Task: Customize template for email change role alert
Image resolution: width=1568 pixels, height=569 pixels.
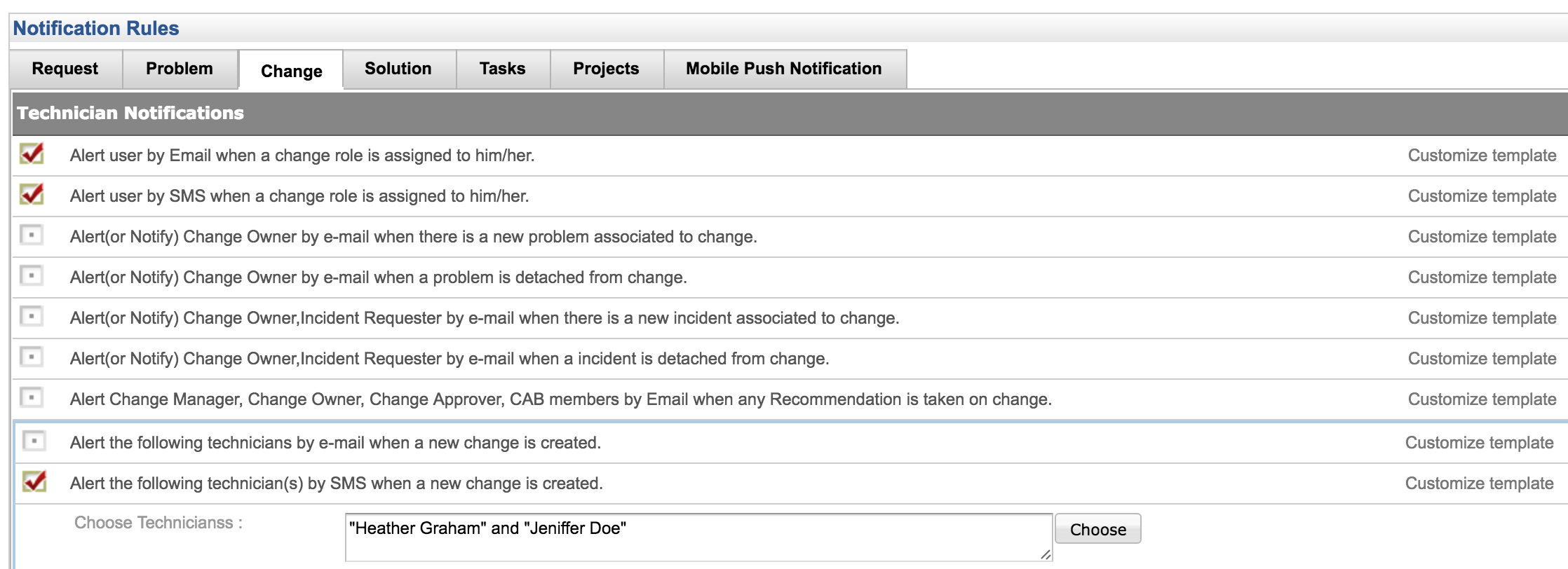Action: pos(1482,156)
